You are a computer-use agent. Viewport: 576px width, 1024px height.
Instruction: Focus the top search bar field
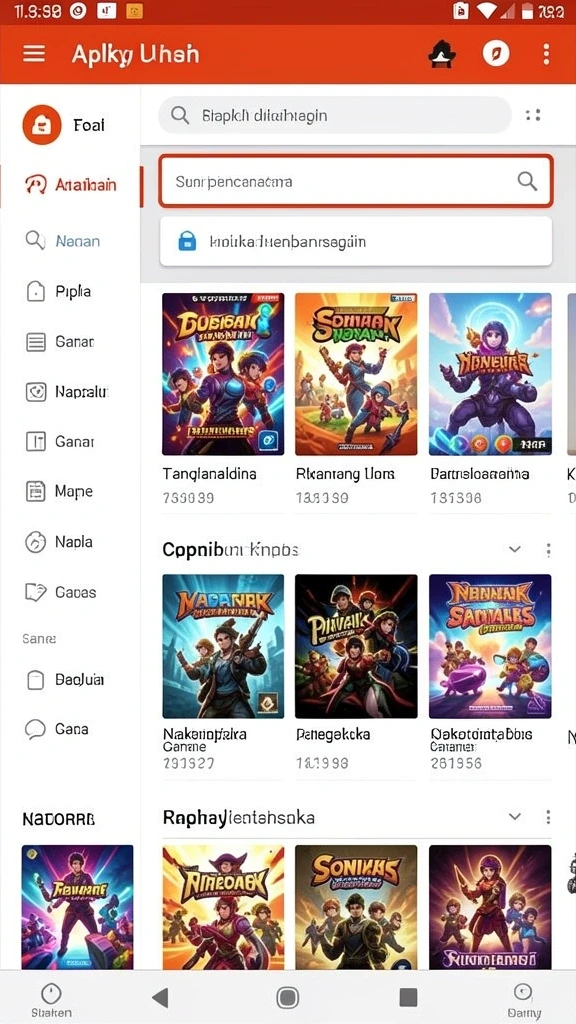click(334, 116)
